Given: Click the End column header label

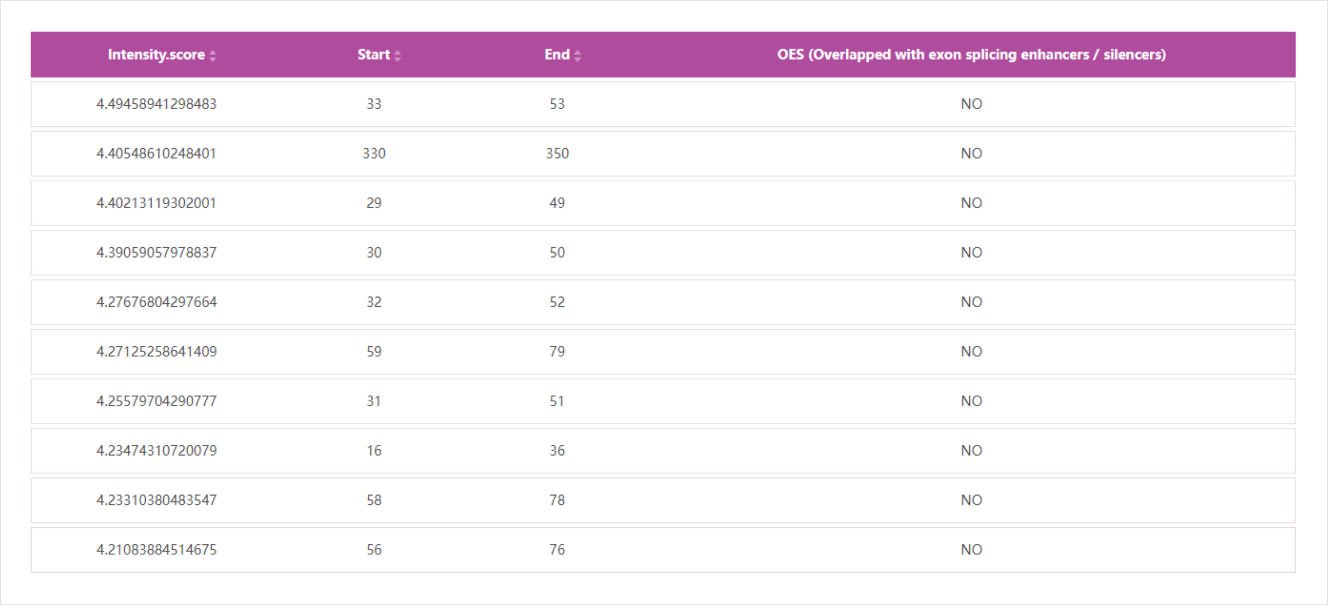Looking at the screenshot, I should [x=557, y=55].
